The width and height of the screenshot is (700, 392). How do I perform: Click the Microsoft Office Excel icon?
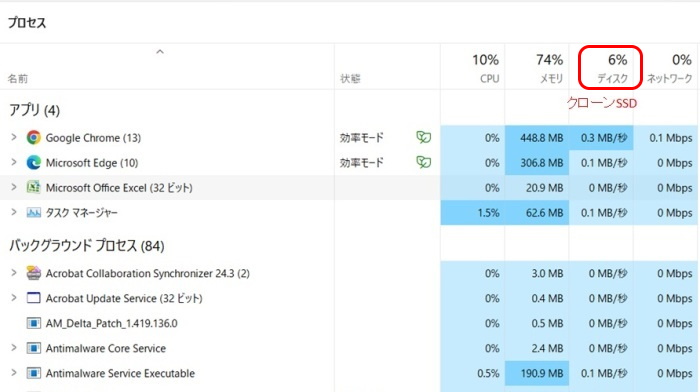33,188
